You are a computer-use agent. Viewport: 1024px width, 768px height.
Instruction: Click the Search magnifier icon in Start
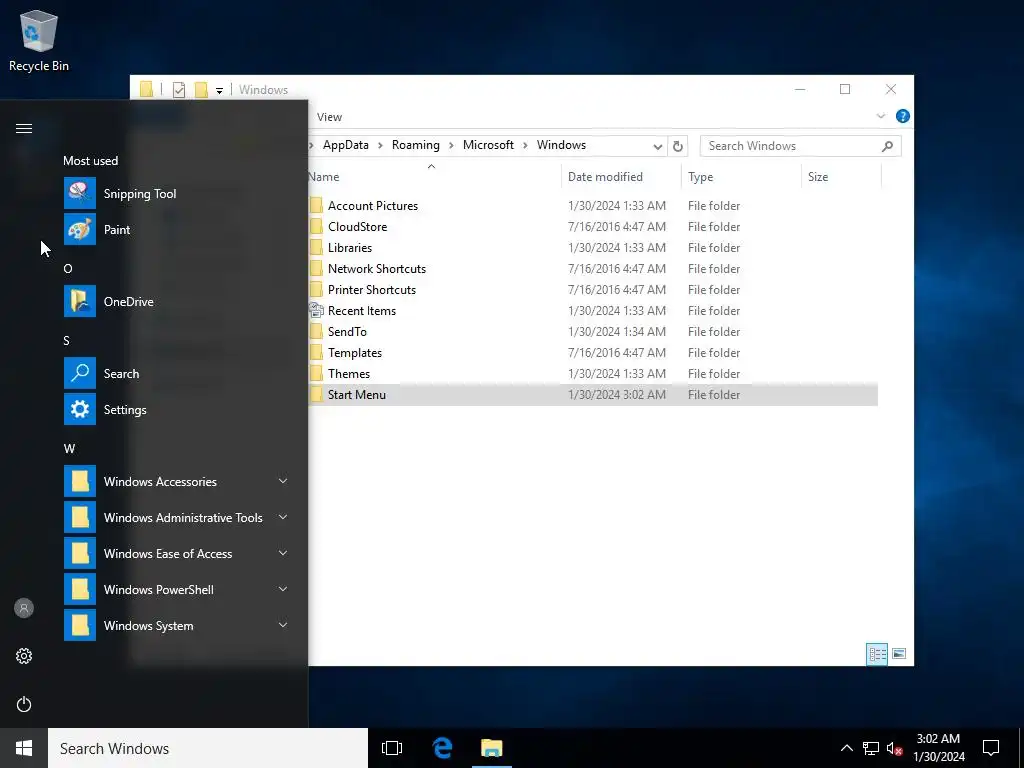(80, 373)
